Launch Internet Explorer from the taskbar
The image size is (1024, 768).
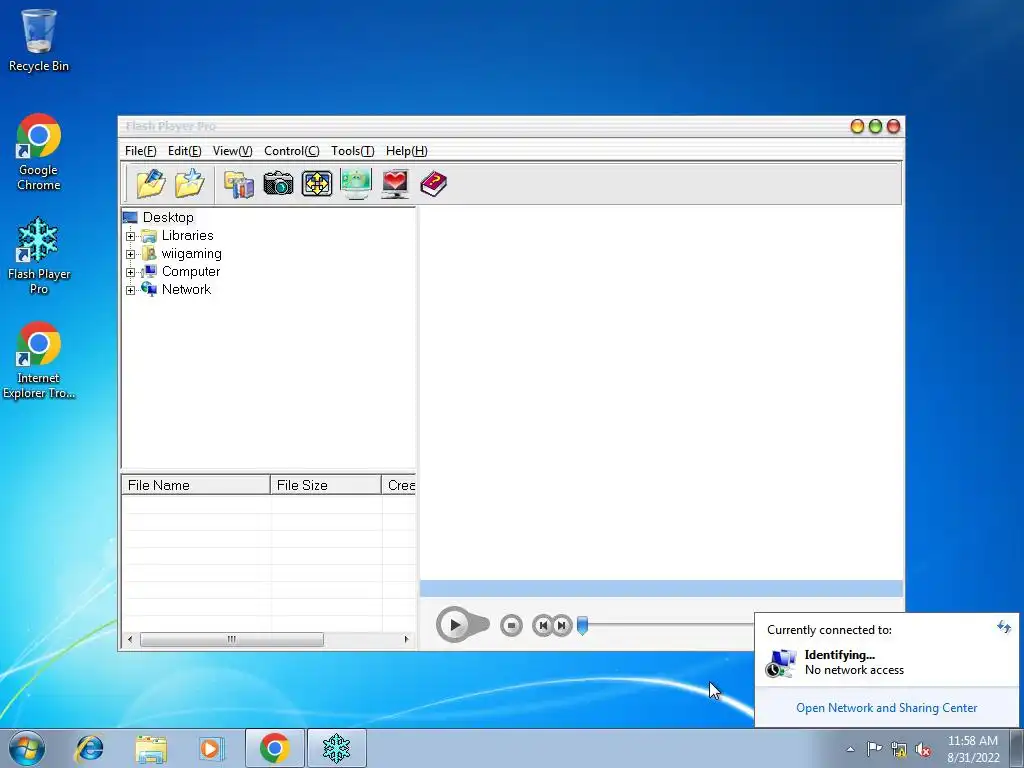[x=89, y=748]
